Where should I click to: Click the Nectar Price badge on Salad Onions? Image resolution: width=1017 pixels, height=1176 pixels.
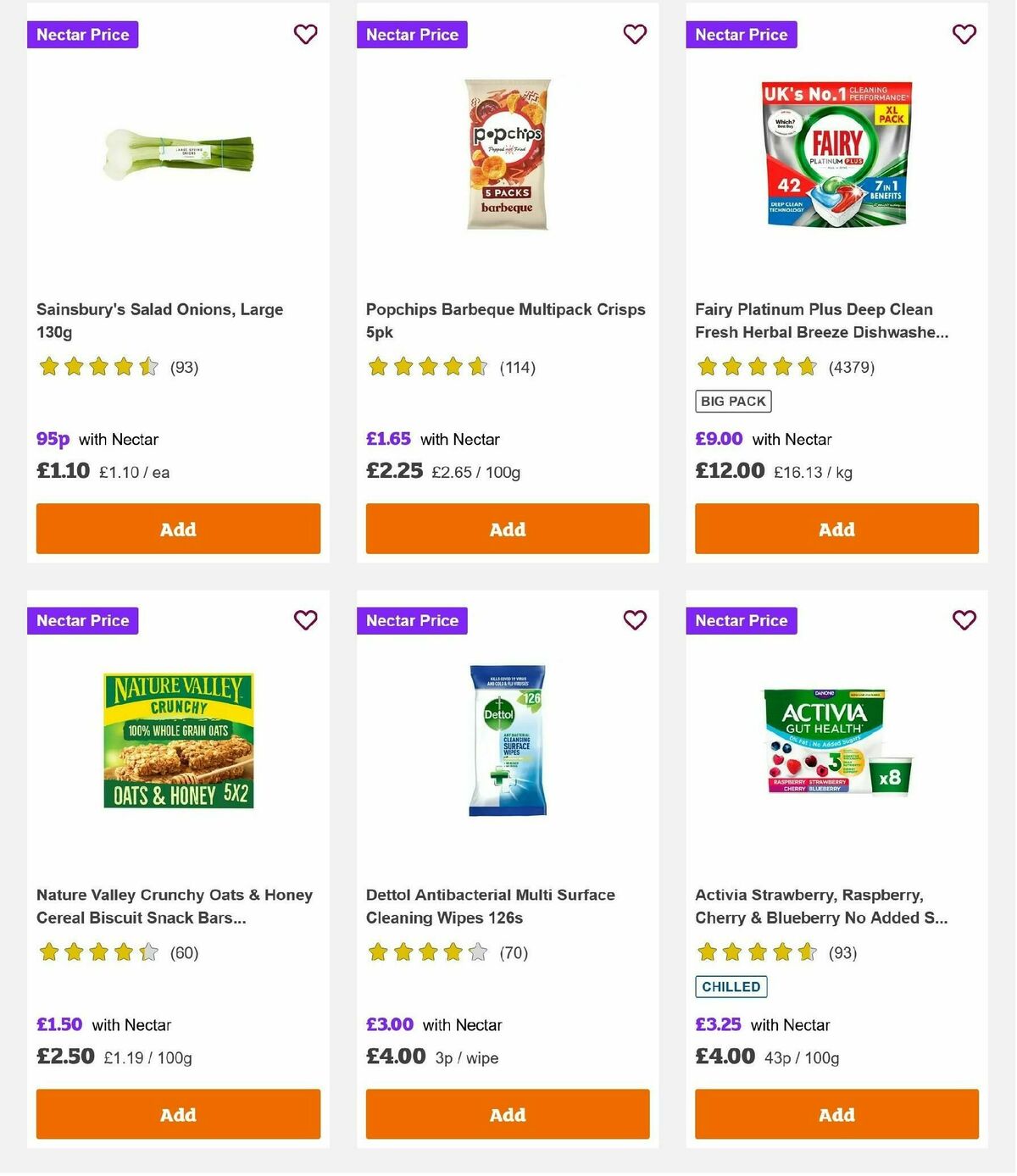[x=82, y=35]
